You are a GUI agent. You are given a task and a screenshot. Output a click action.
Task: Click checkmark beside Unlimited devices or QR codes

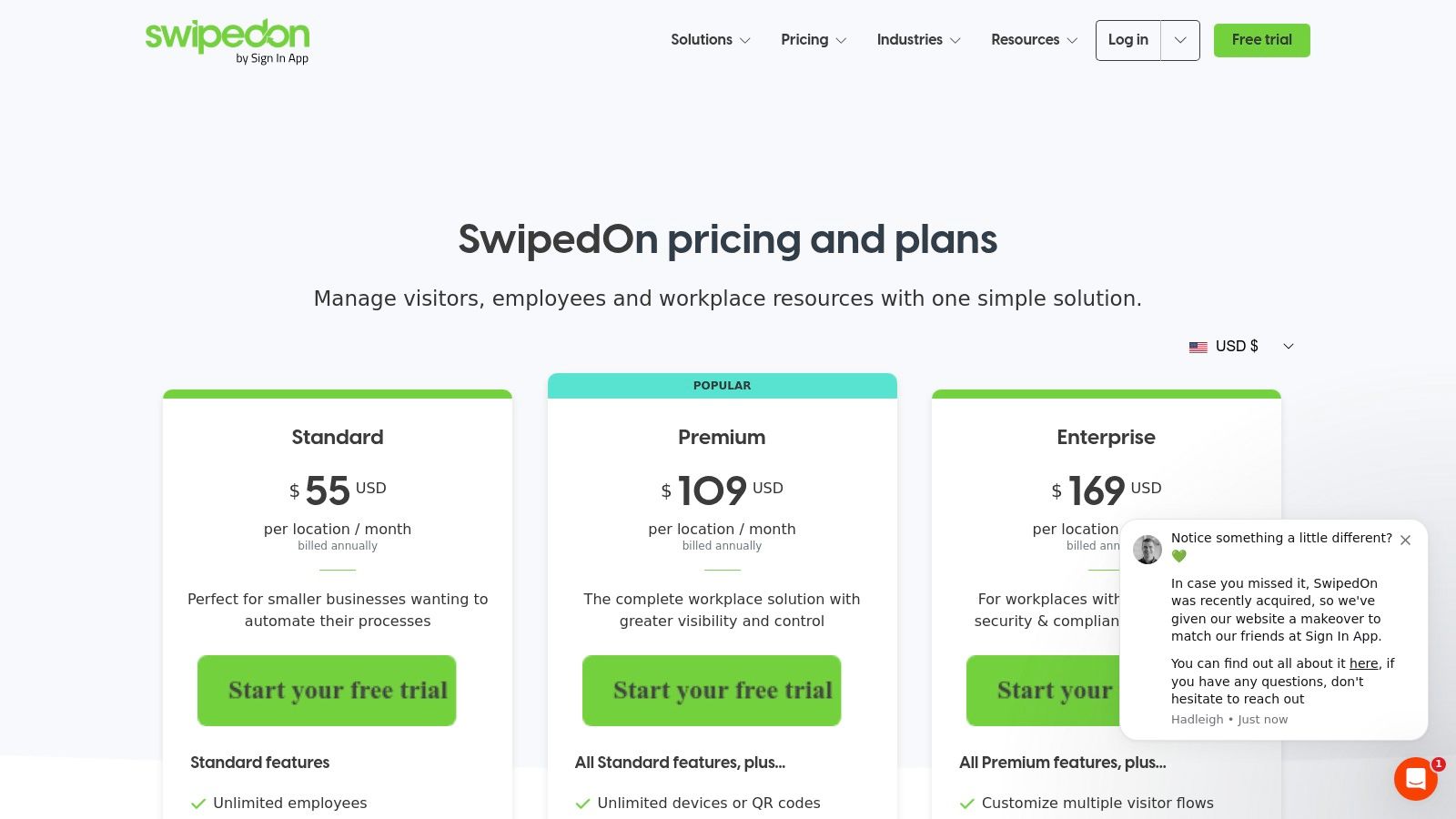pos(582,804)
